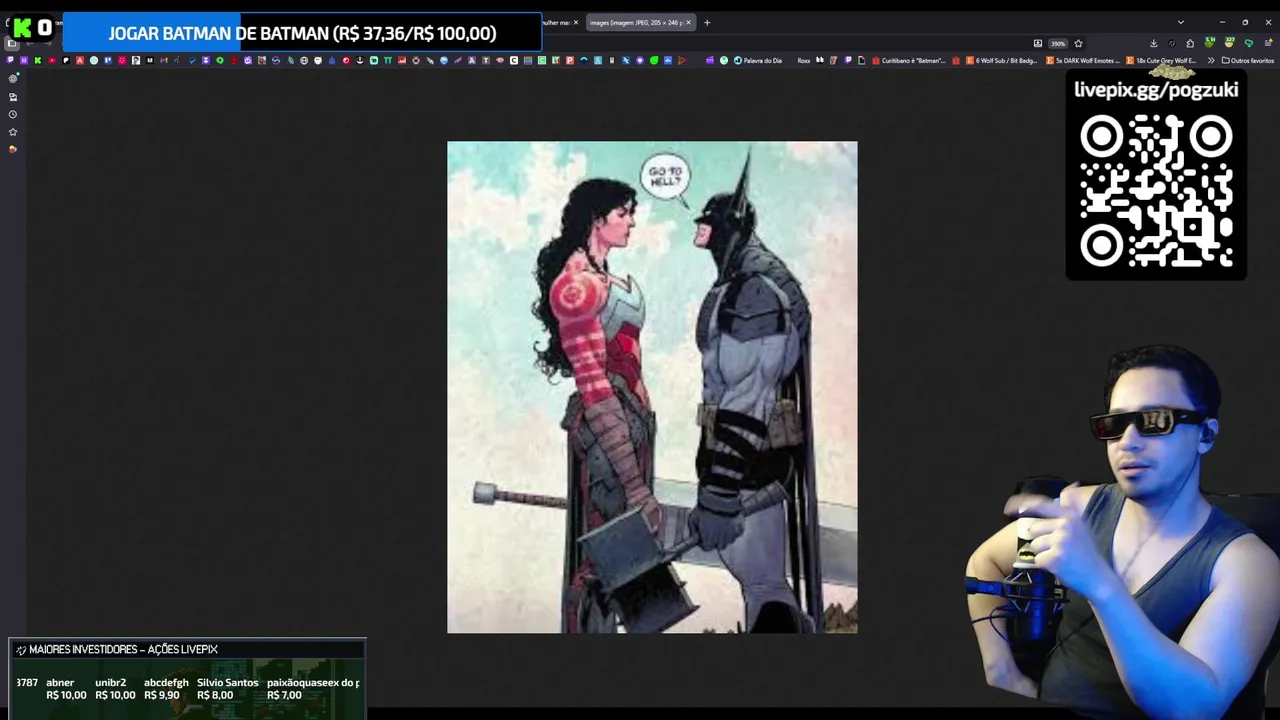Click investor 'abner' R$ 10,00 entry
Screen dimensions: 1280x720
[x=66, y=688]
